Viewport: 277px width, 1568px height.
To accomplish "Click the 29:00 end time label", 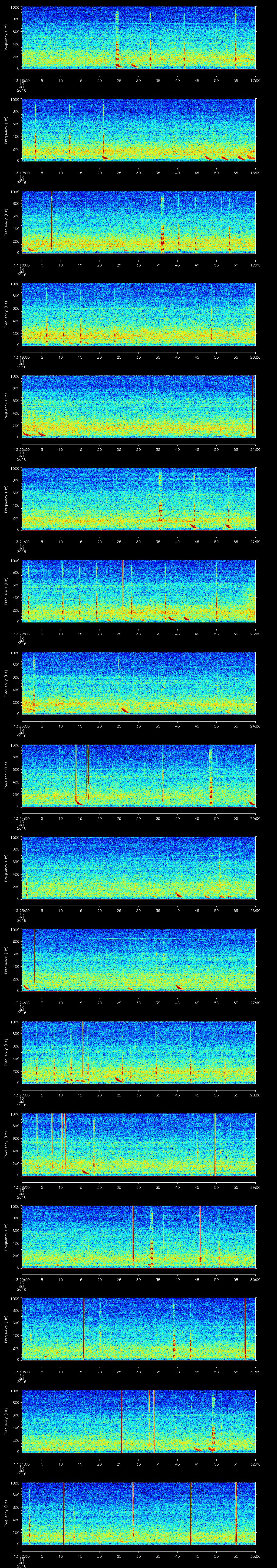I will pyautogui.click(x=255, y=1187).
